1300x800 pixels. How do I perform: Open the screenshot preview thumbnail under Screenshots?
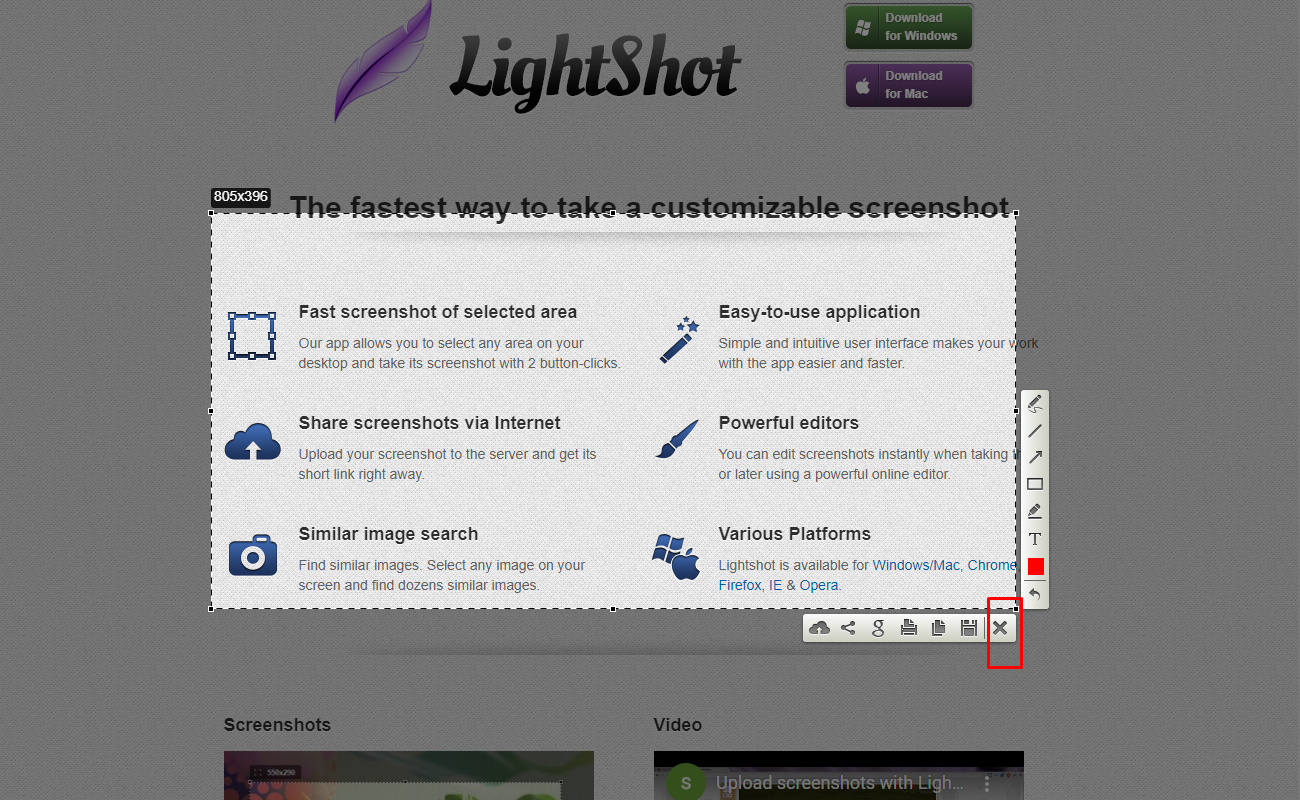(x=409, y=776)
